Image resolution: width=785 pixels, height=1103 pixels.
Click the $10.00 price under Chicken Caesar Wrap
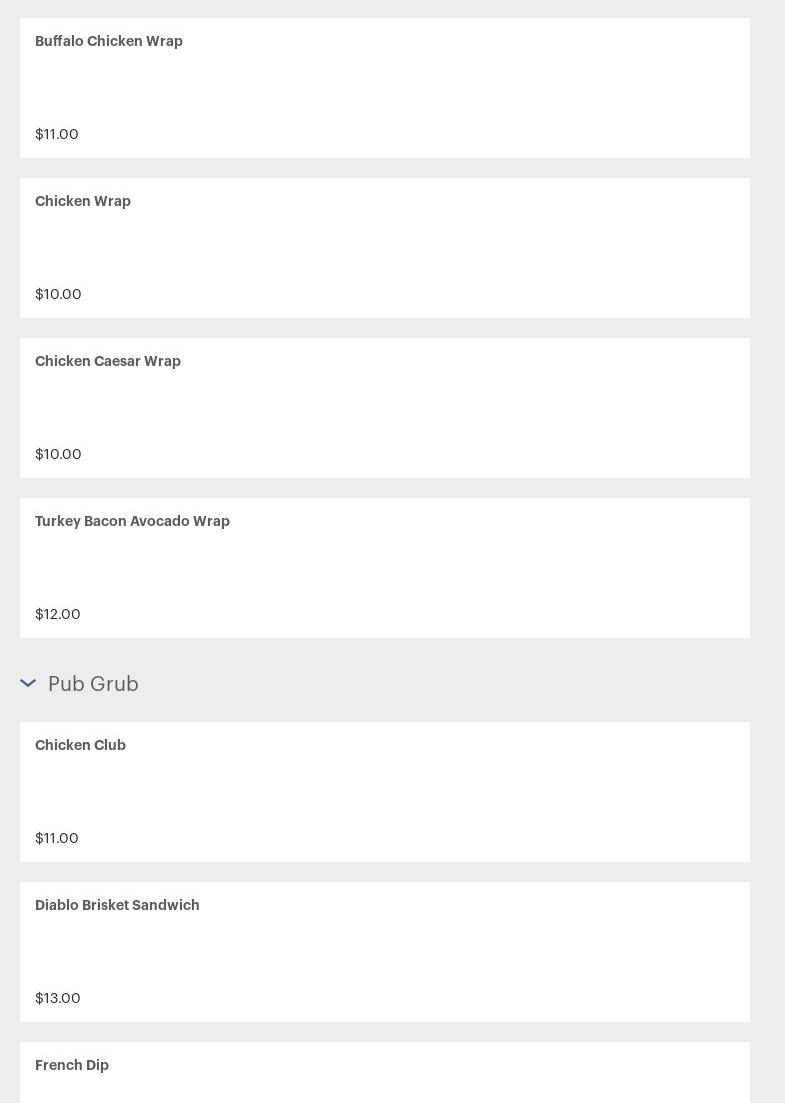(x=58, y=455)
